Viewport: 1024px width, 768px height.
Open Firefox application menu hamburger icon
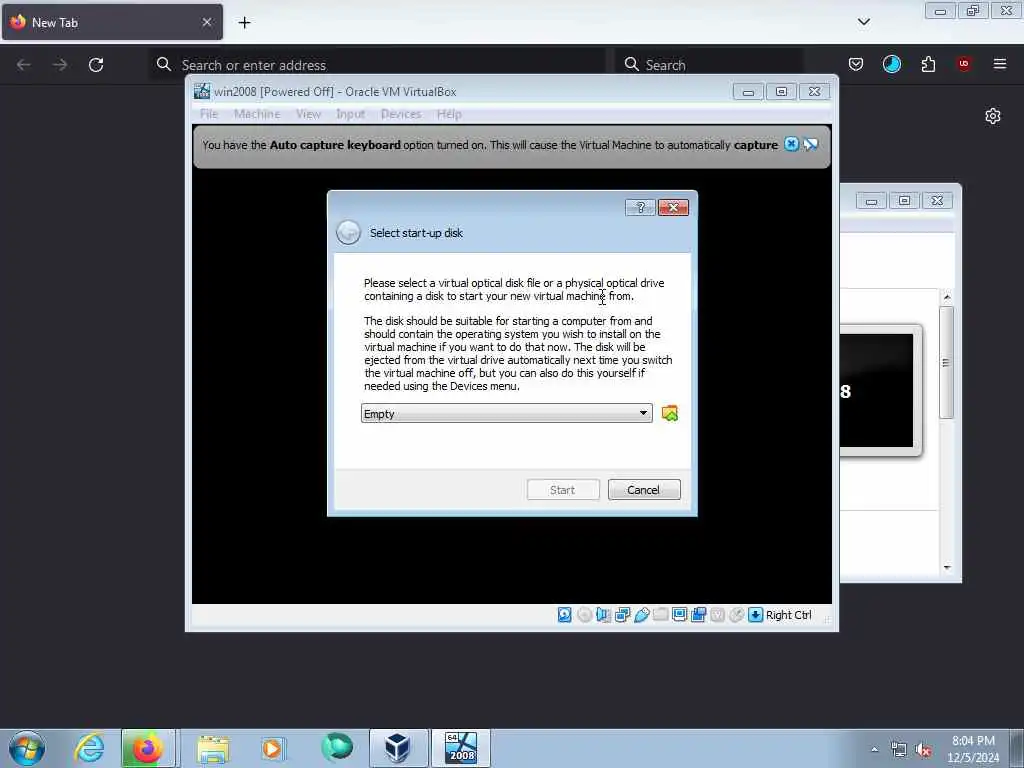[1000, 64]
